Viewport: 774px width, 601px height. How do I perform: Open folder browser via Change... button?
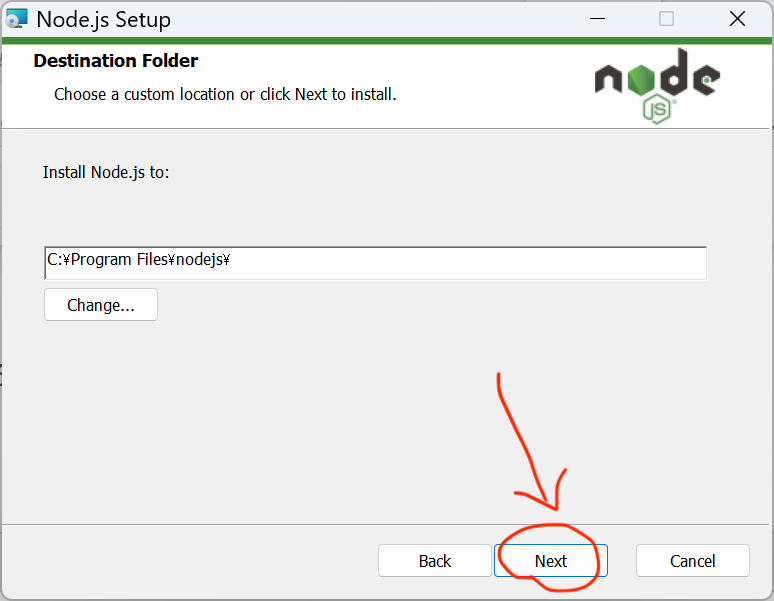(x=101, y=305)
